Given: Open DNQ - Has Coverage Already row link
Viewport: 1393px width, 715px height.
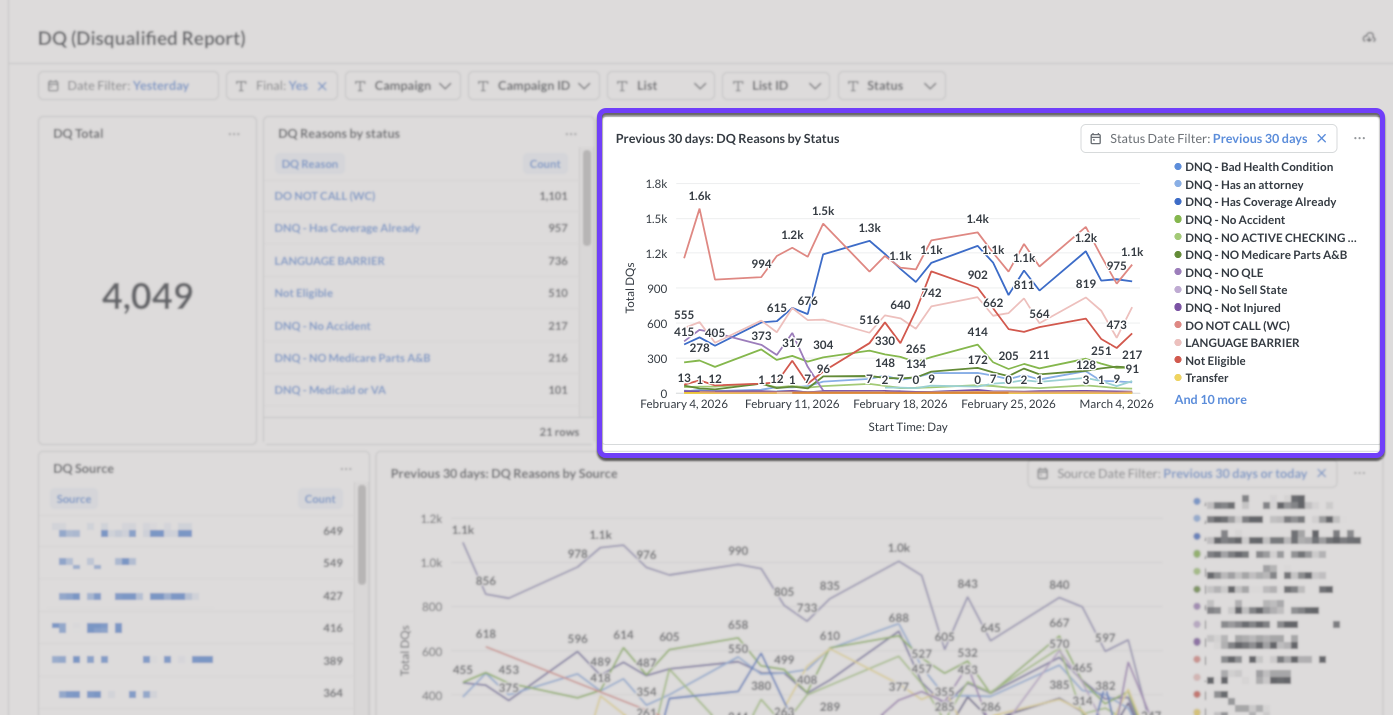Looking at the screenshot, I should [x=347, y=228].
